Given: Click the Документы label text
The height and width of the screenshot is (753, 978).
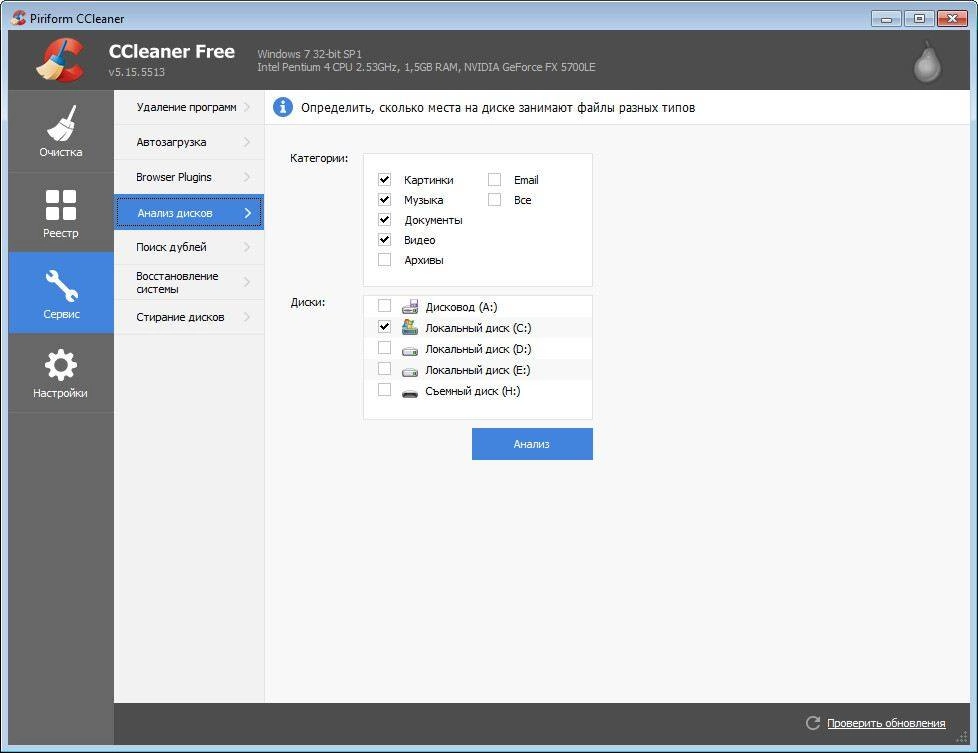Looking at the screenshot, I should tap(433, 220).
